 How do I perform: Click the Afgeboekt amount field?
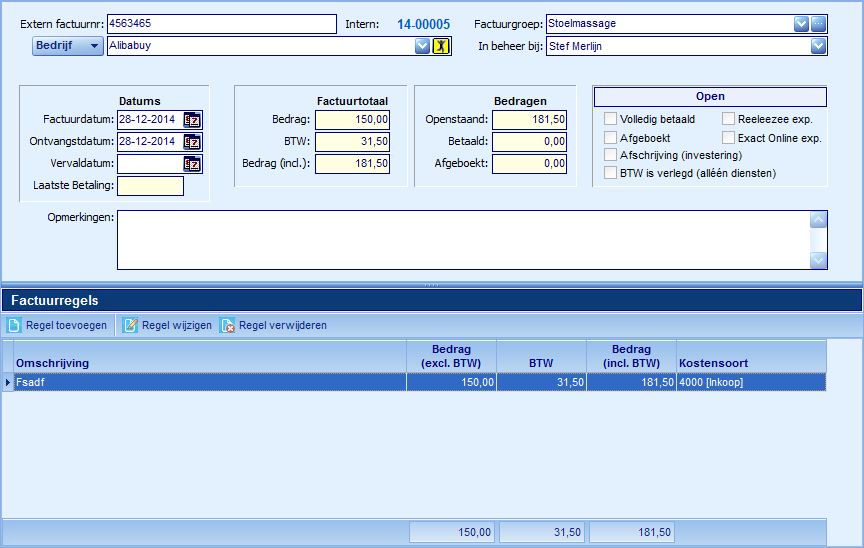(x=530, y=164)
